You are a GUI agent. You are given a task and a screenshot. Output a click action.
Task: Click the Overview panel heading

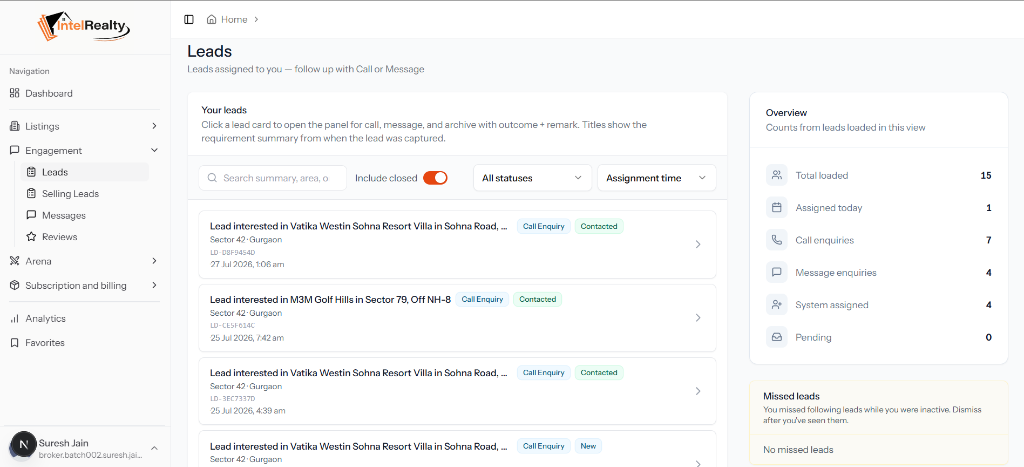pos(786,112)
